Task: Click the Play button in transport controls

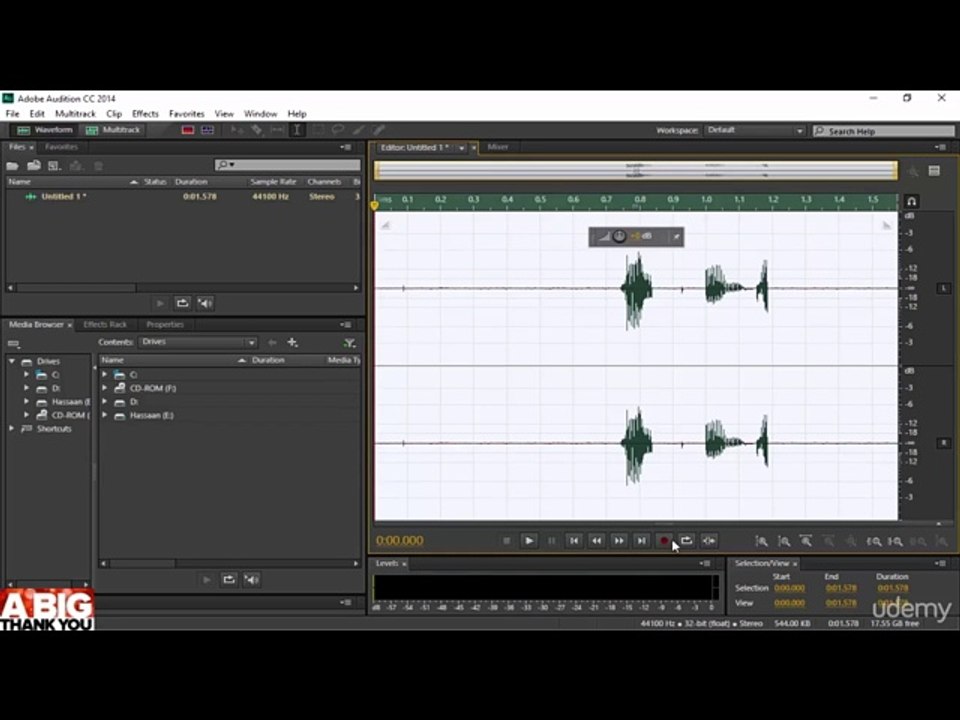Action: [x=529, y=541]
